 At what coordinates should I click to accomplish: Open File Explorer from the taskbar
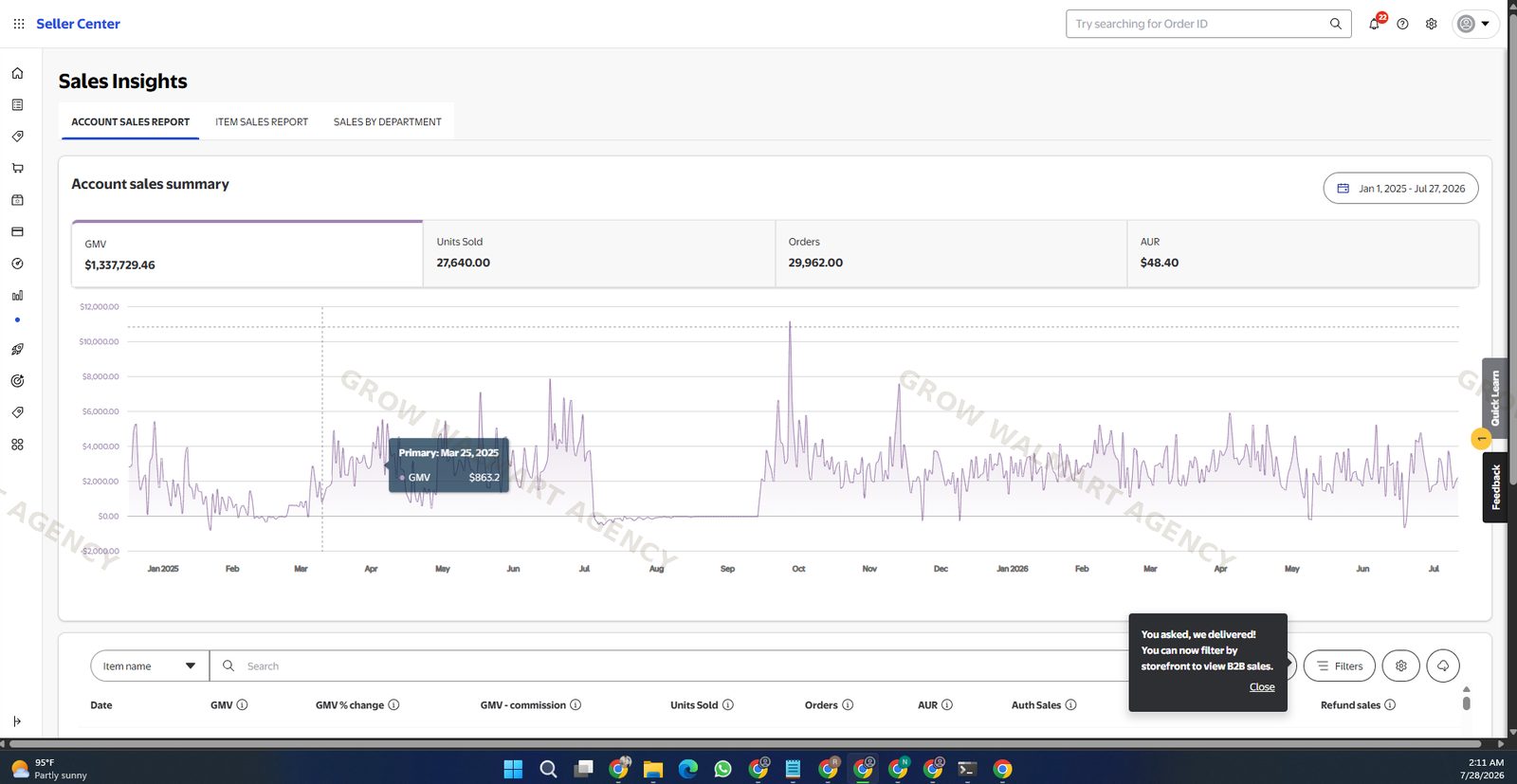tap(653, 769)
